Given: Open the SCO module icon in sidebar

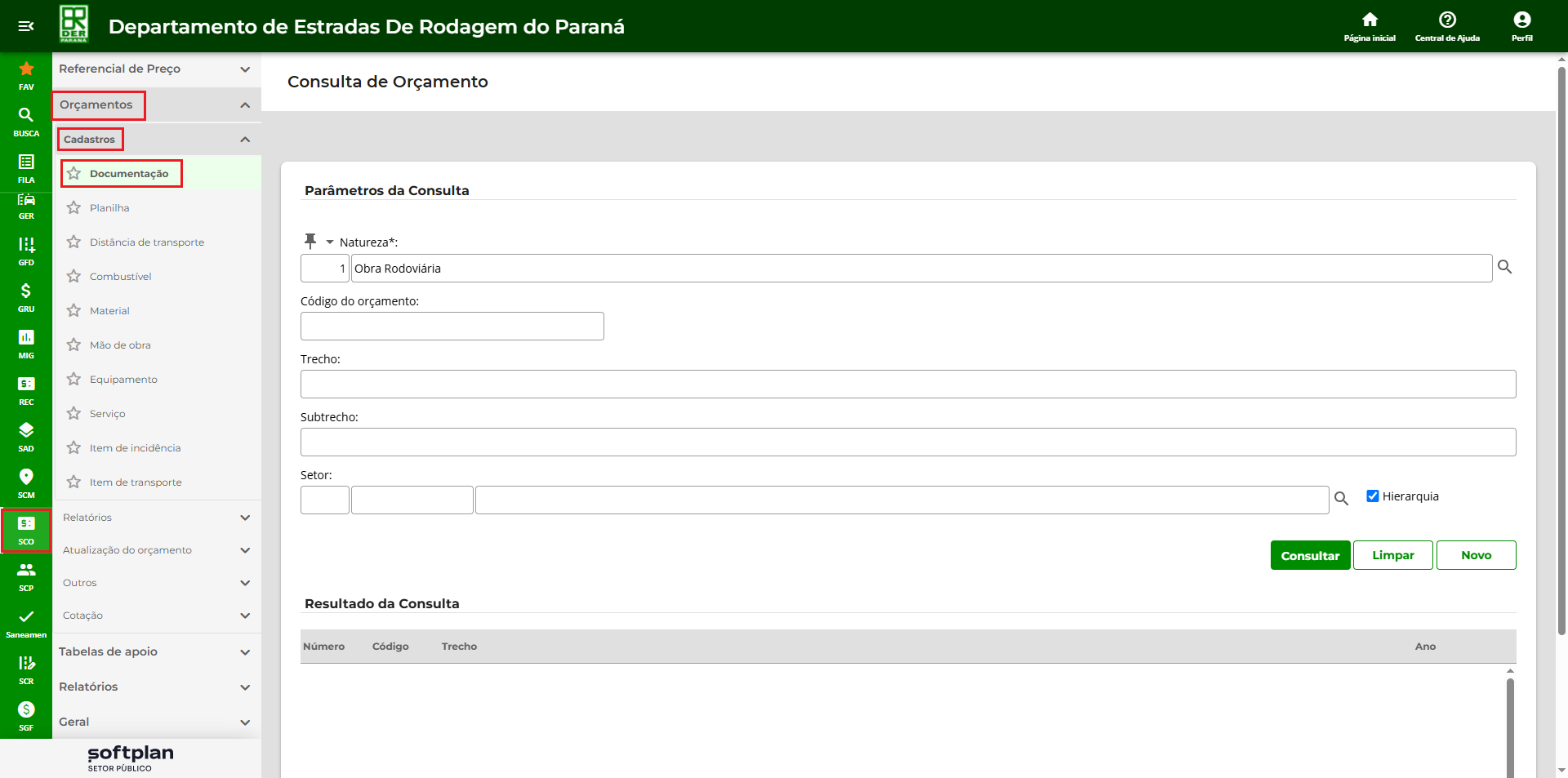Looking at the screenshot, I should click(26, 529).
